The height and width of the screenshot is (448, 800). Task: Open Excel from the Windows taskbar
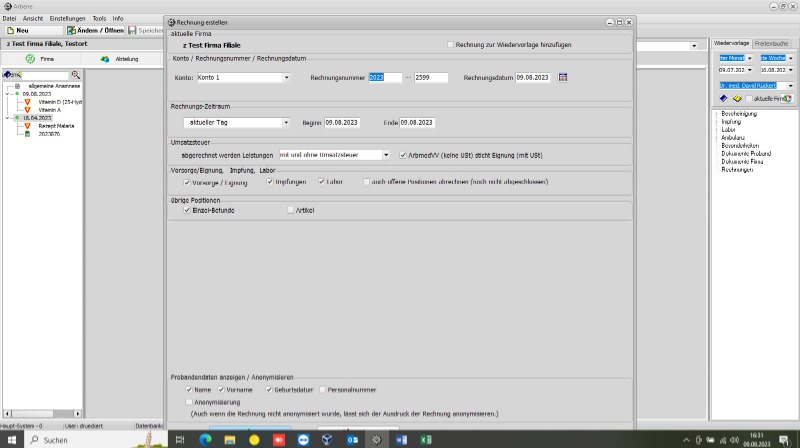pos(425,439)
